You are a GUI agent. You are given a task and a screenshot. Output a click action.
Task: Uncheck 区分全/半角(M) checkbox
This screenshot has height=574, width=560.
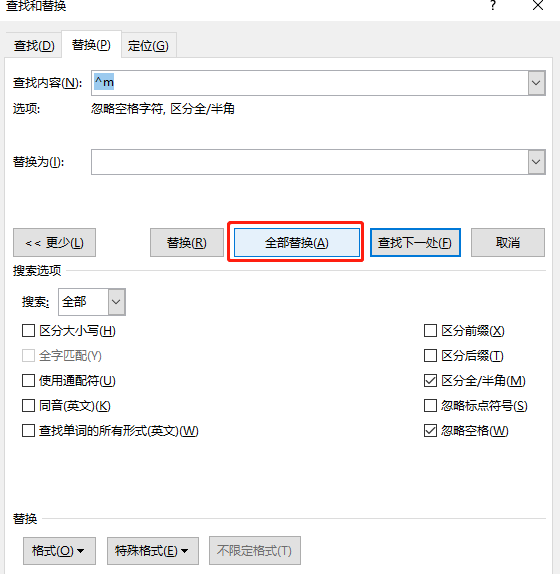pyautogui.click(x=430, y=381)
